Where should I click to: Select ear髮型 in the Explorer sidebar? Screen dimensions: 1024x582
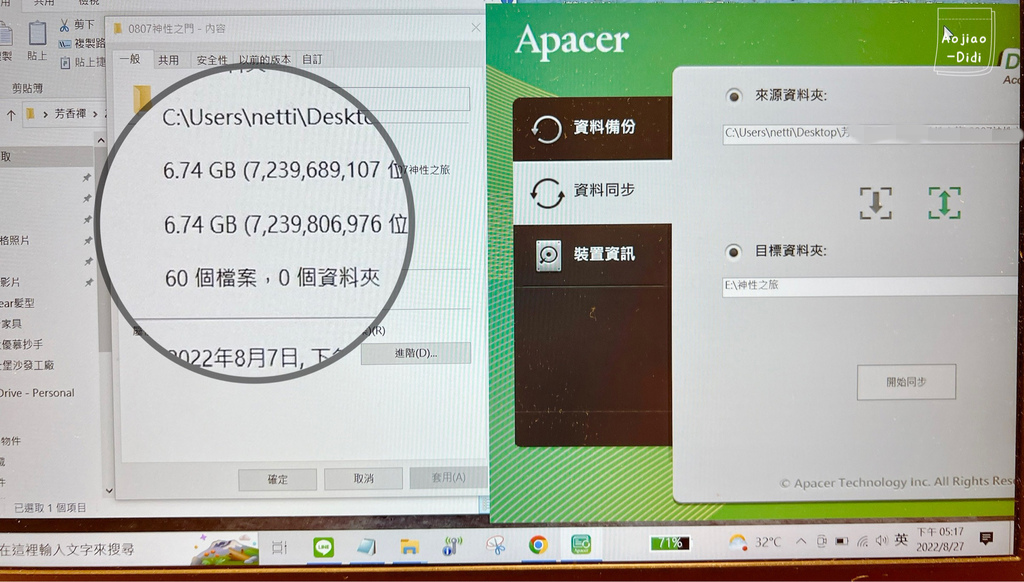pyautogui.click(x=17, y=303)
